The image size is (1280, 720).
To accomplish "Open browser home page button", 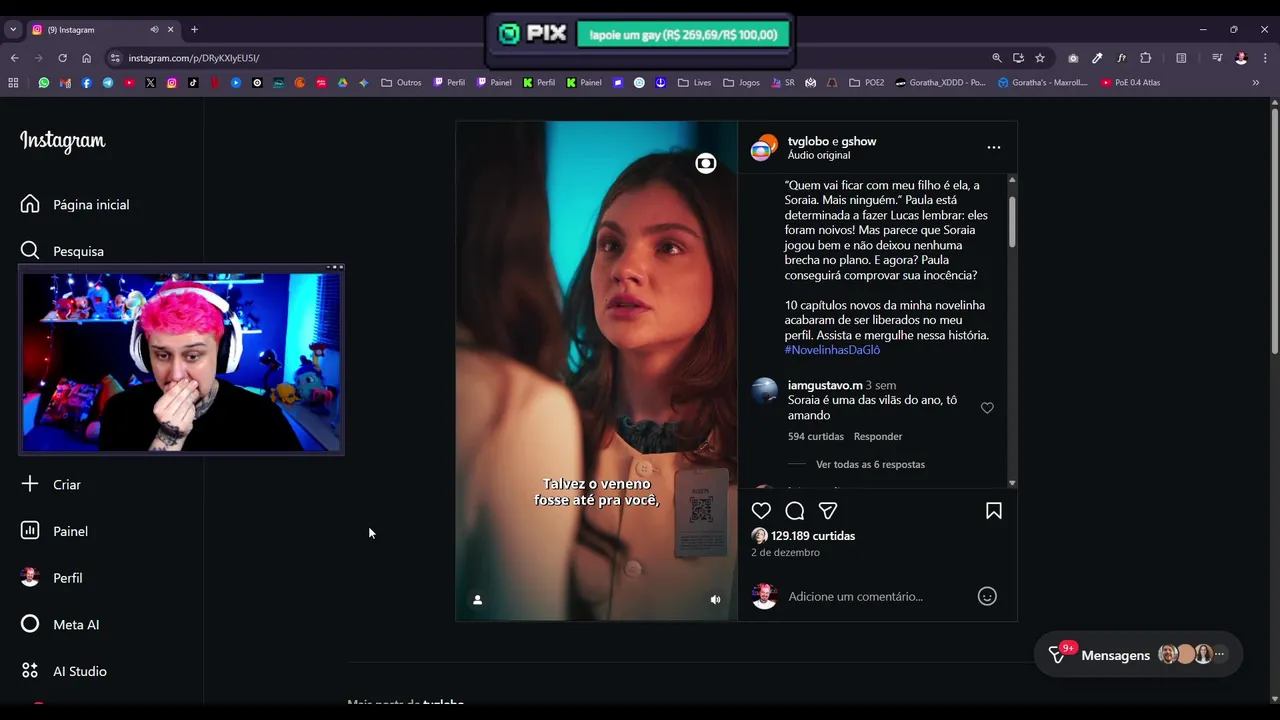I will [x=87, y=58].
